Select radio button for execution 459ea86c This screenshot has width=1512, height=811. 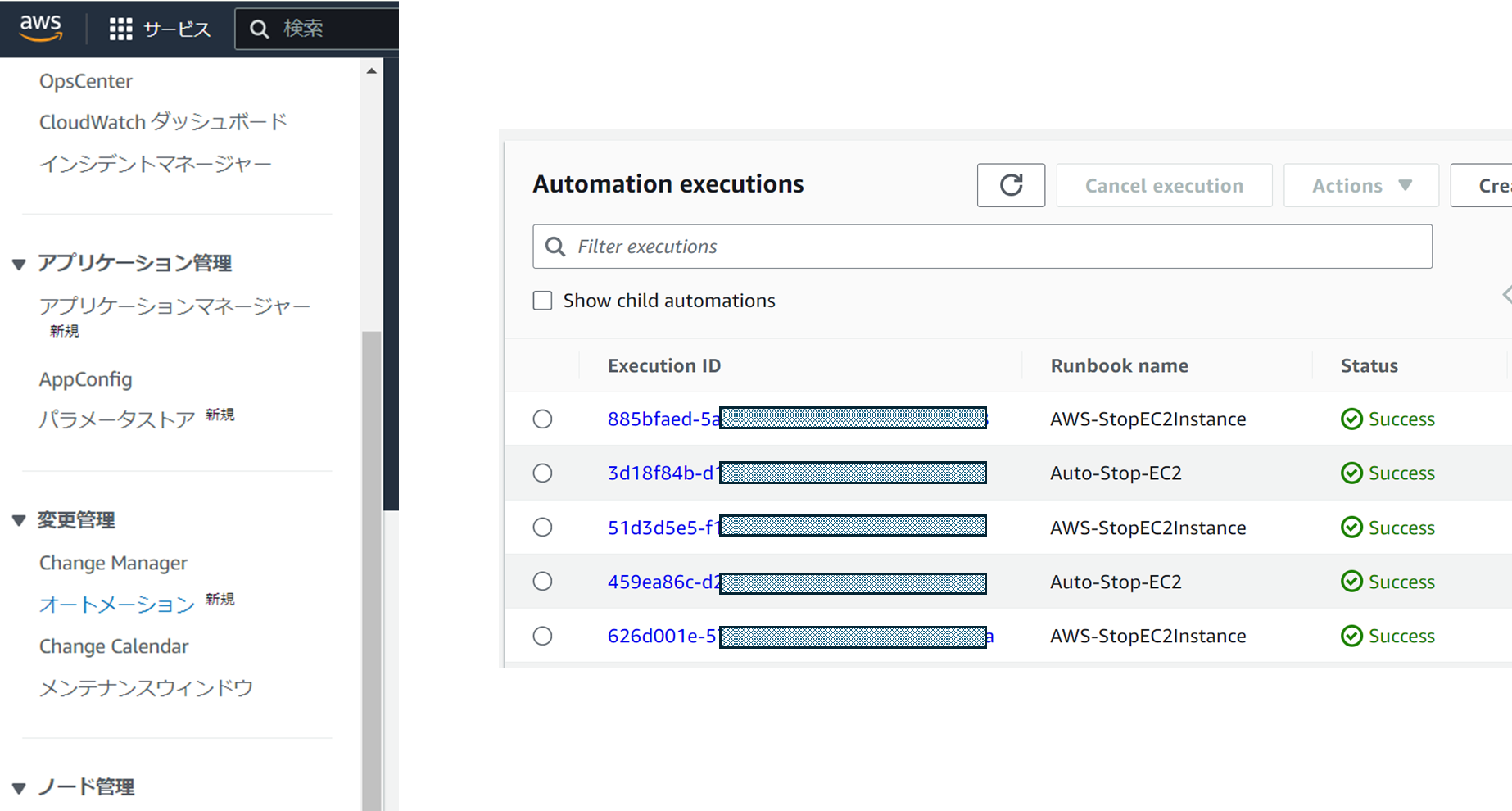pyautogui.click(x=542, y=582)
